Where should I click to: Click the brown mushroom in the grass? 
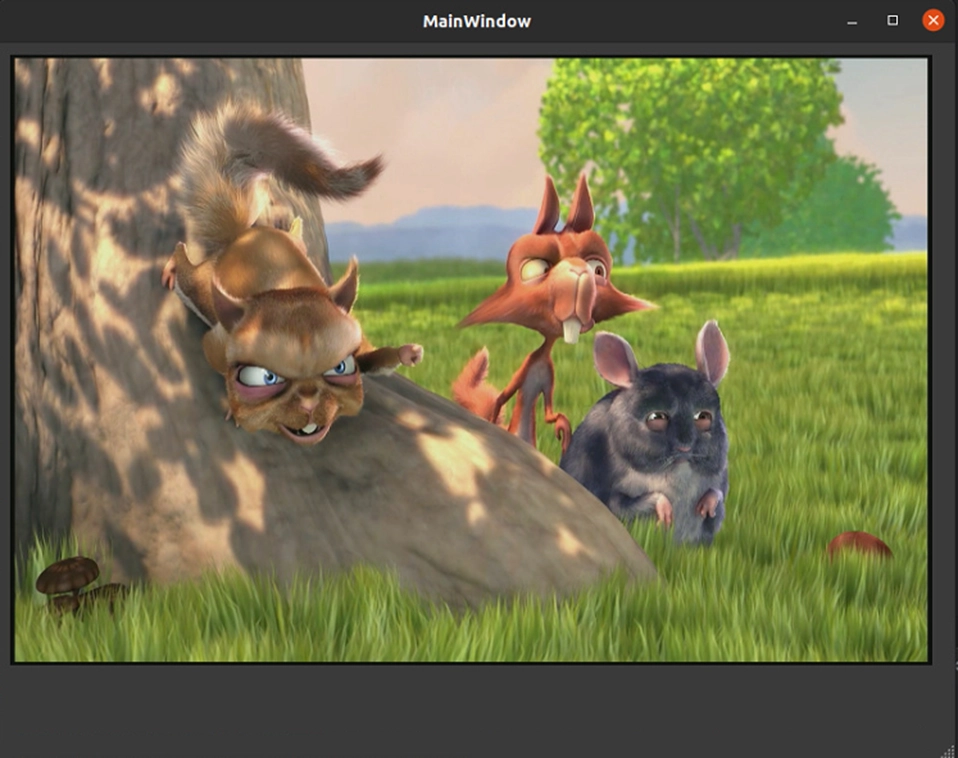coord(68,577)
